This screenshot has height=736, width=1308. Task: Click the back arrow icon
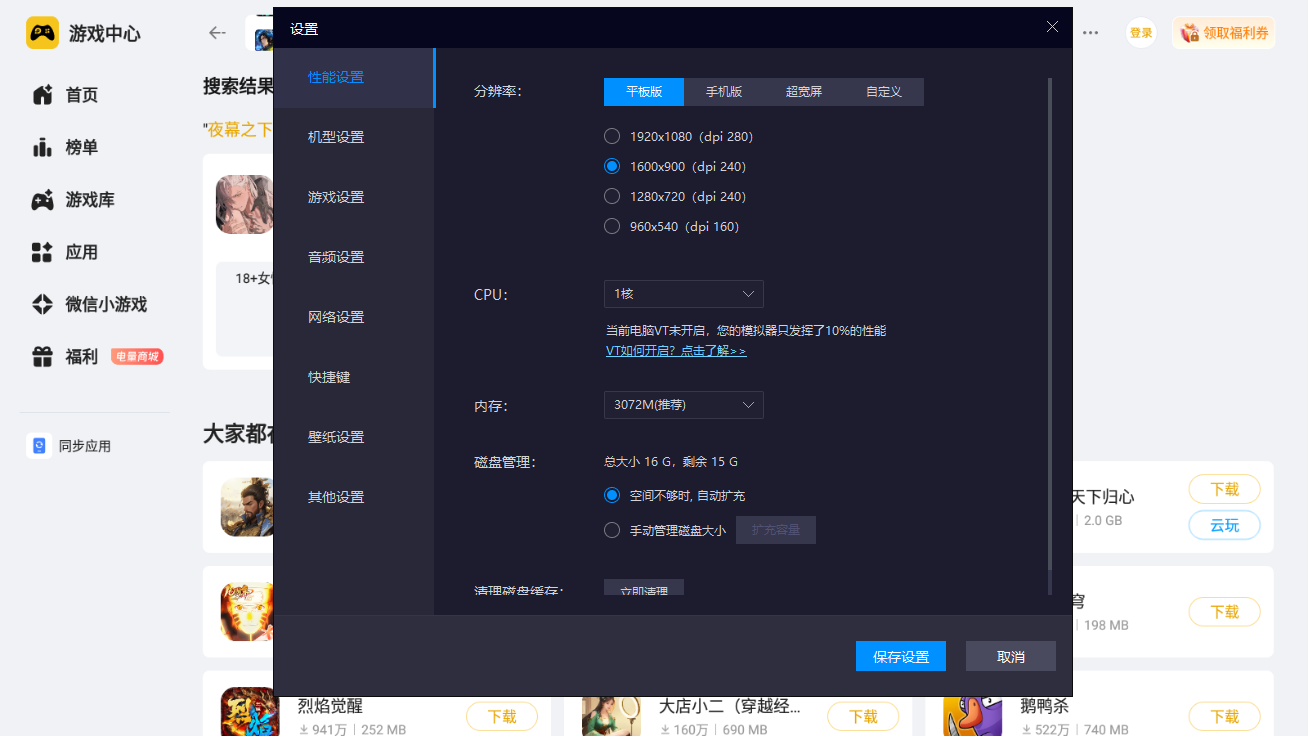(x=217, y=33)
